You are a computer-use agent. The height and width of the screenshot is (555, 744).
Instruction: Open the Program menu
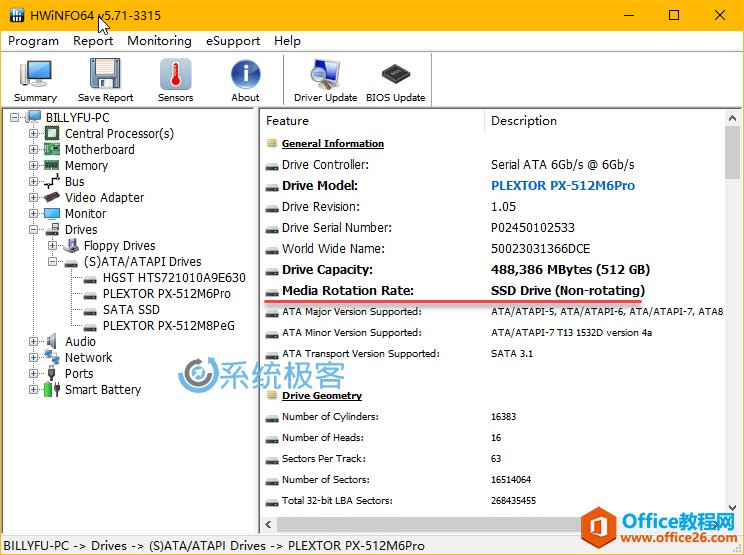33,41
